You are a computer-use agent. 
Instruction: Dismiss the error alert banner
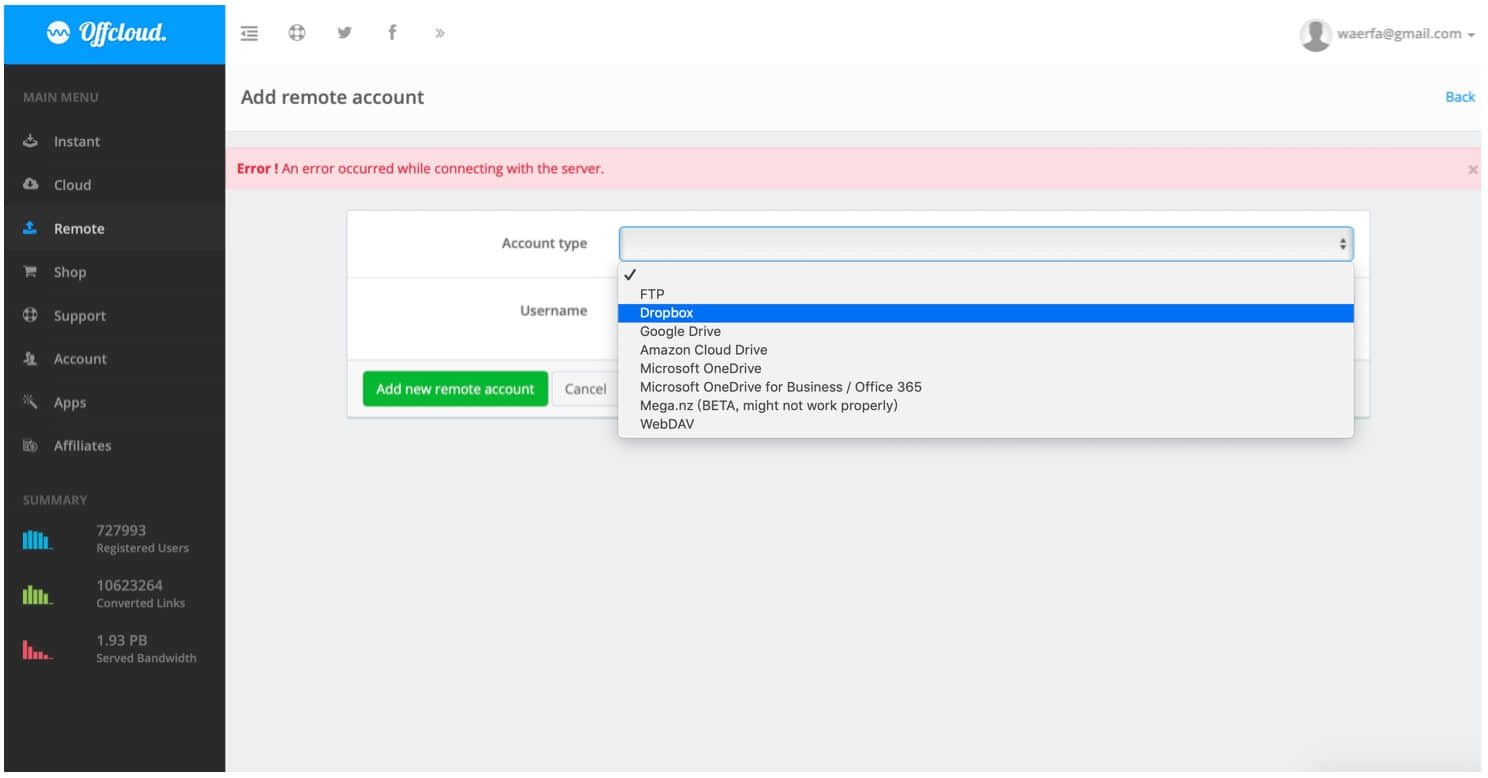pyautogui.click(x=1472, y=170)
